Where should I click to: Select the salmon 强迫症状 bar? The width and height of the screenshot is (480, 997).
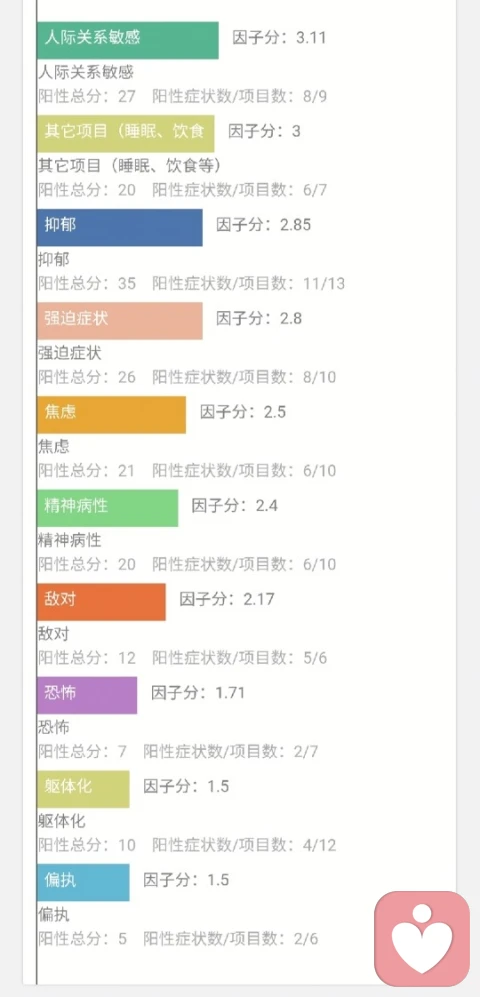click(x=120, y=320)
